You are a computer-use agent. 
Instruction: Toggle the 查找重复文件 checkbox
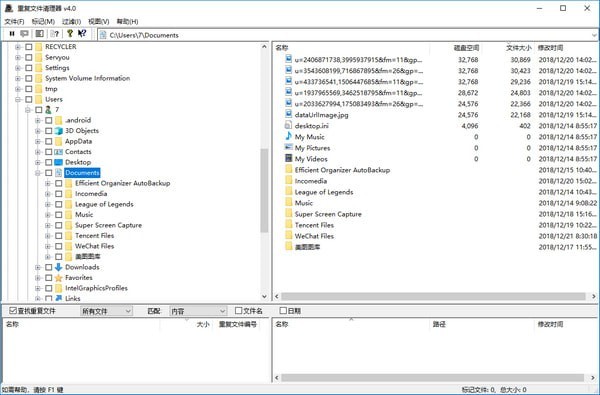(x=13, y=310)
